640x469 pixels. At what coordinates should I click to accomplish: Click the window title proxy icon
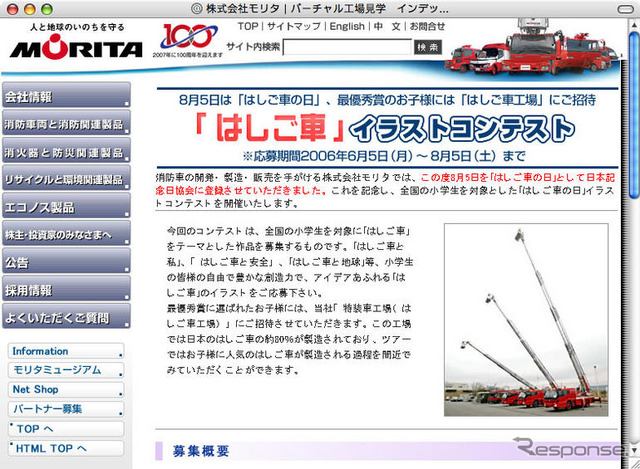click(x=197, y=9)
